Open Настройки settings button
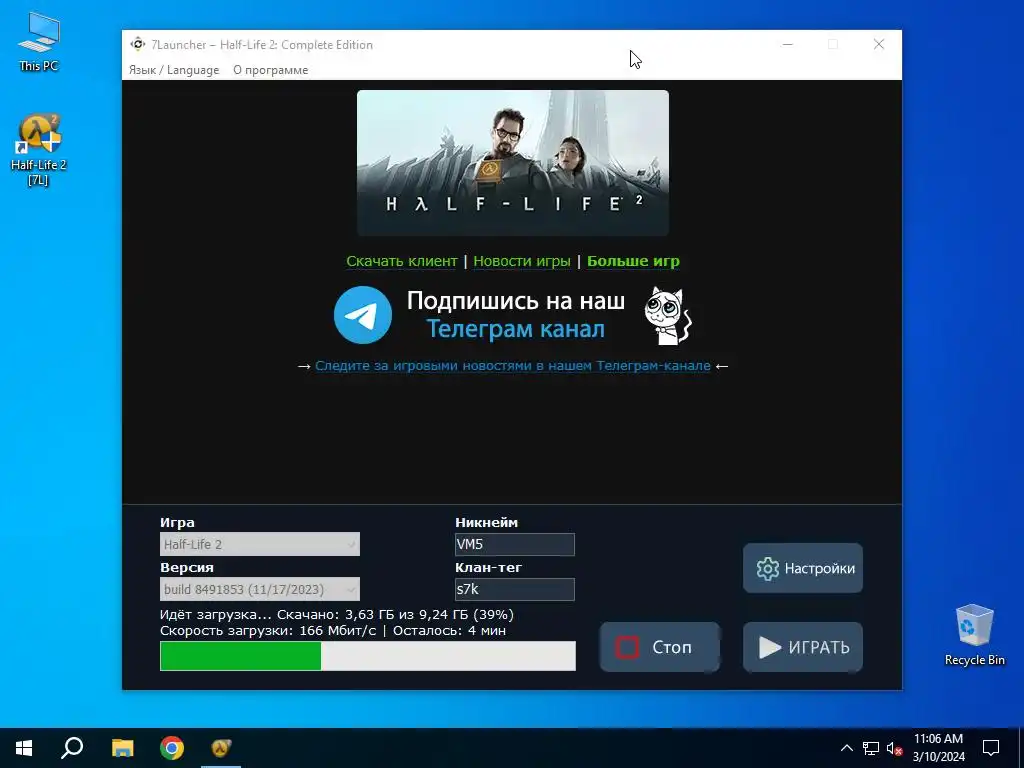The height and width of the screenshot is (768, 1024). (803, 568)
